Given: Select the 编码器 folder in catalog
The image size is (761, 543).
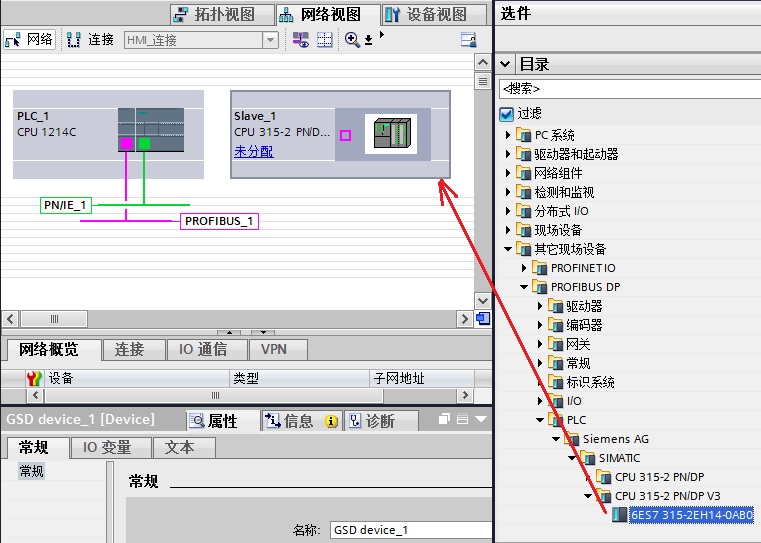Looking at the screenshot, I should (x=584, y=325).
